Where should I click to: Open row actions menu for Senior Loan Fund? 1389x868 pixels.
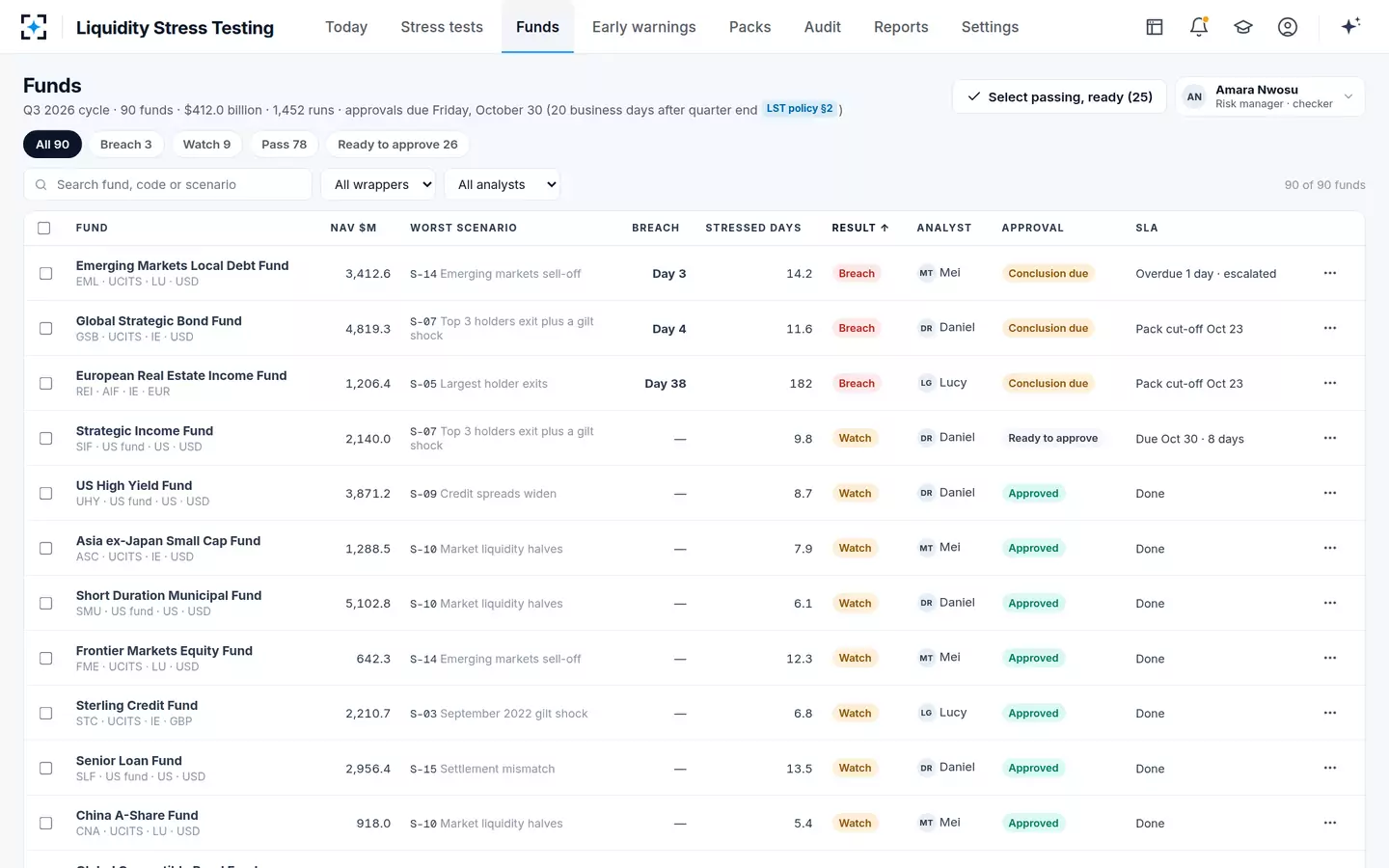click(1330, 768)
